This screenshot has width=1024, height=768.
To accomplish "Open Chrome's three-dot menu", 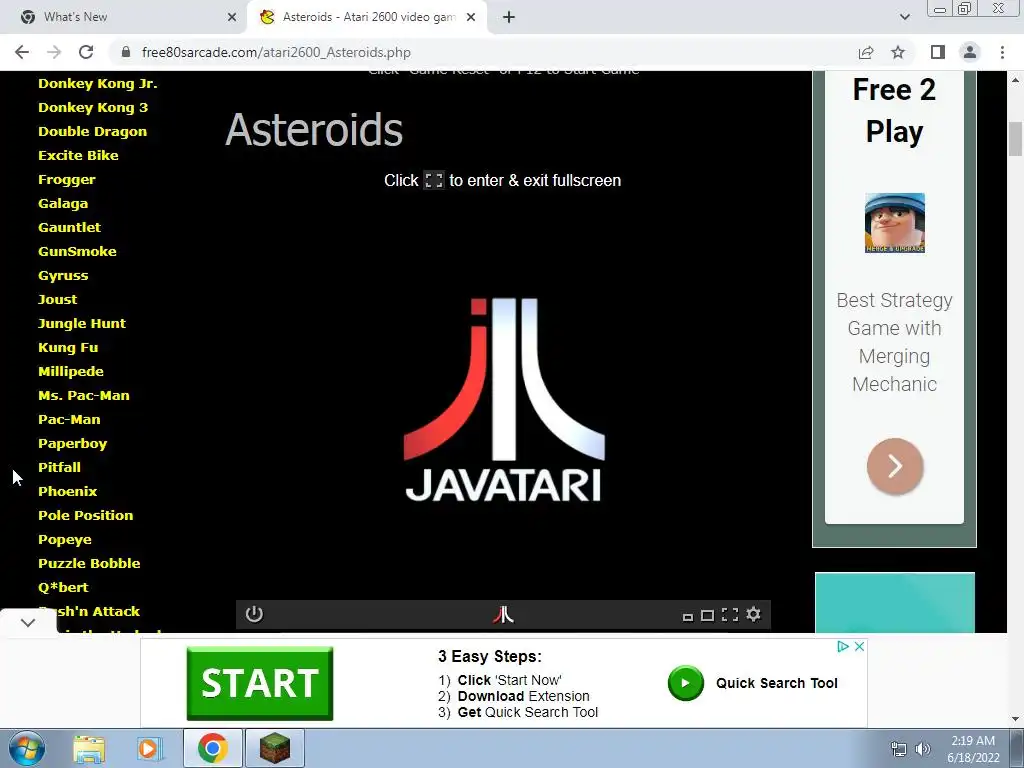I will [x=1002, y=52].
